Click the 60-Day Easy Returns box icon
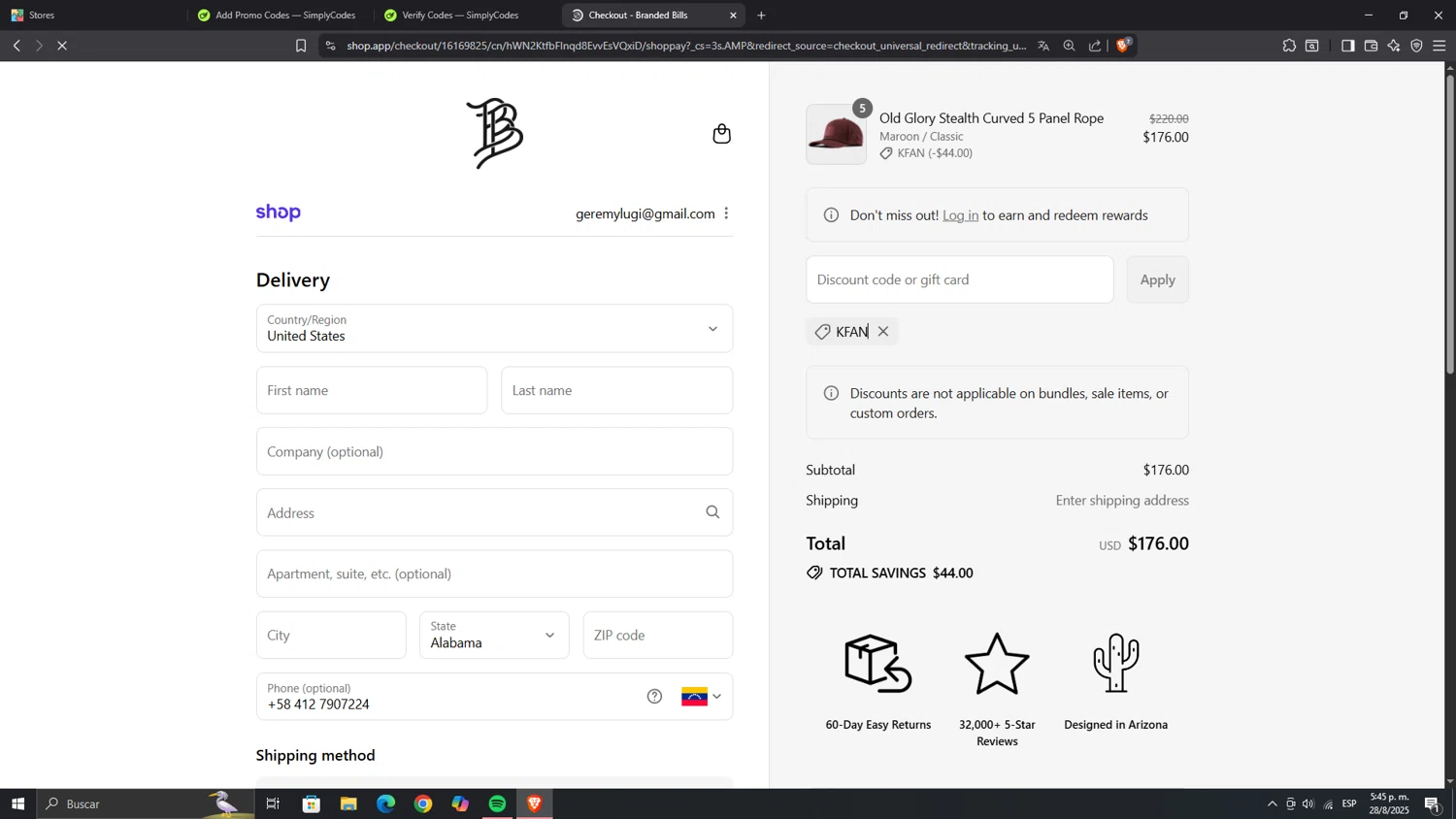The height and width of the screenshot is (819, 1456). click(877, 664)
